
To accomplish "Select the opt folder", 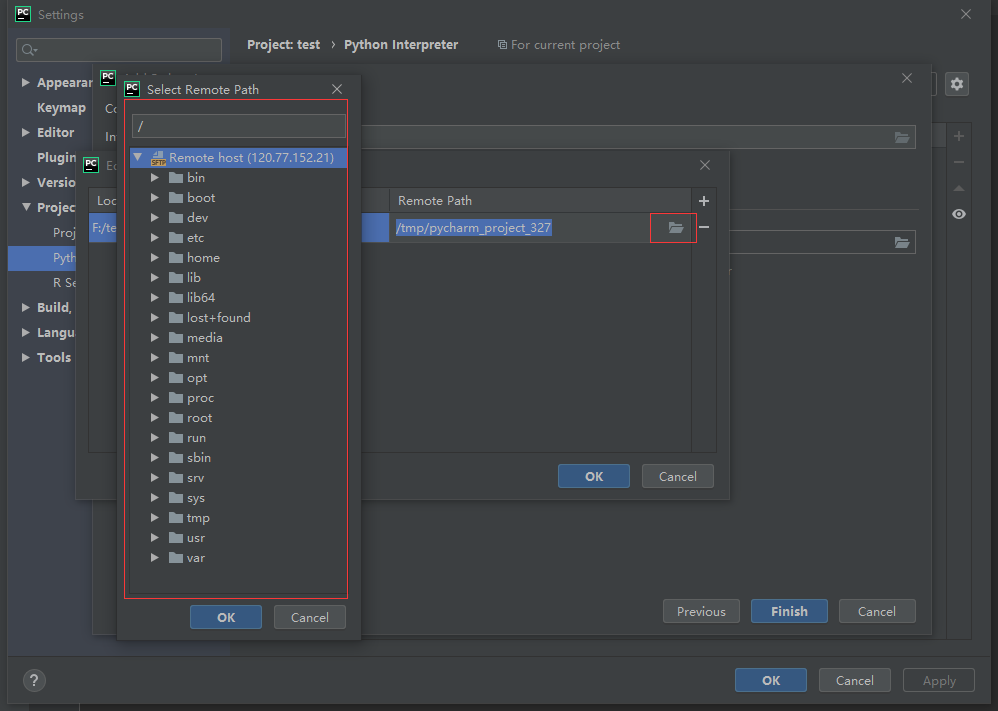I will [x=197, y=377].
